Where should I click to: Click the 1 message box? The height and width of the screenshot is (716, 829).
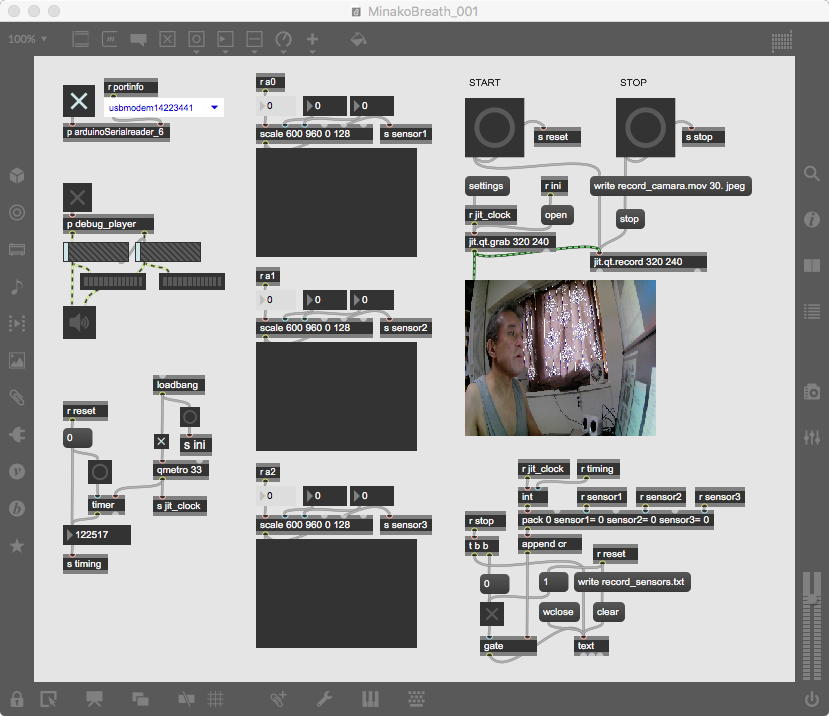(553, 582)
